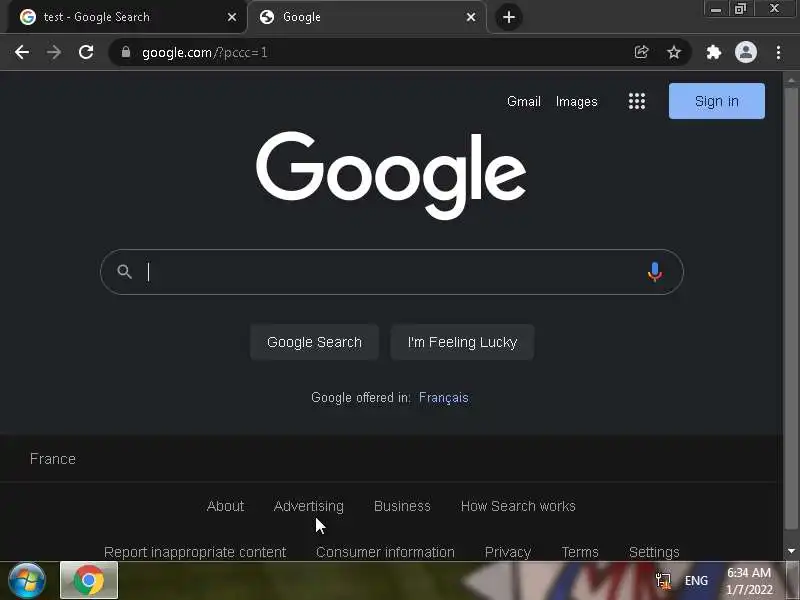Open the Gmail link
Screen dimensions: 800x600
pyautogui.click(x=523, y=102)
